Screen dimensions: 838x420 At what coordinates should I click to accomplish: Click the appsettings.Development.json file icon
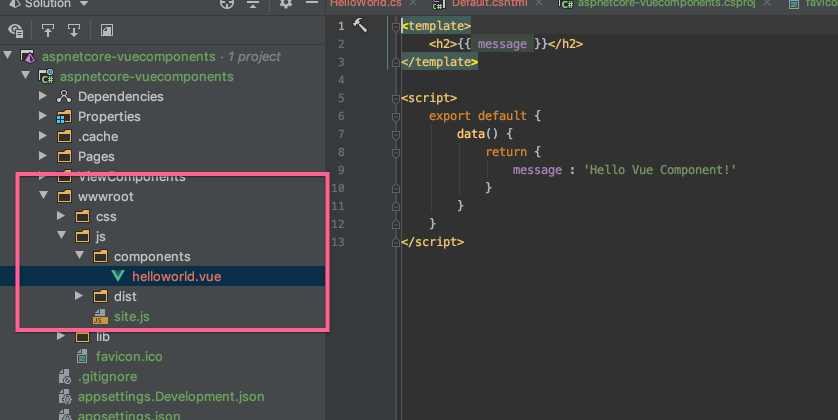click(64, 396)
